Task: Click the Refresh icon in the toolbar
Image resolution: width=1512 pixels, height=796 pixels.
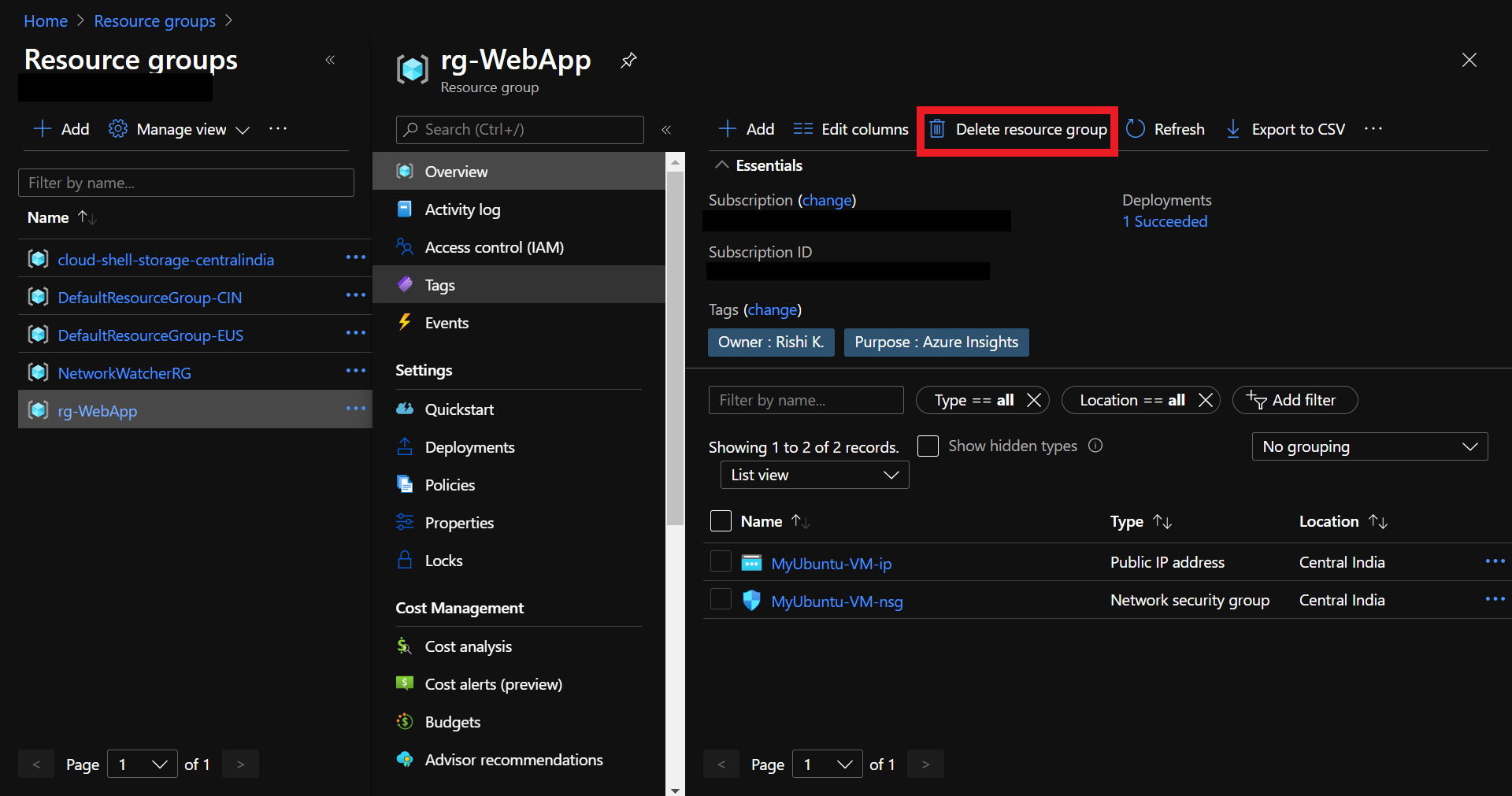Action: click(1135, 129)
